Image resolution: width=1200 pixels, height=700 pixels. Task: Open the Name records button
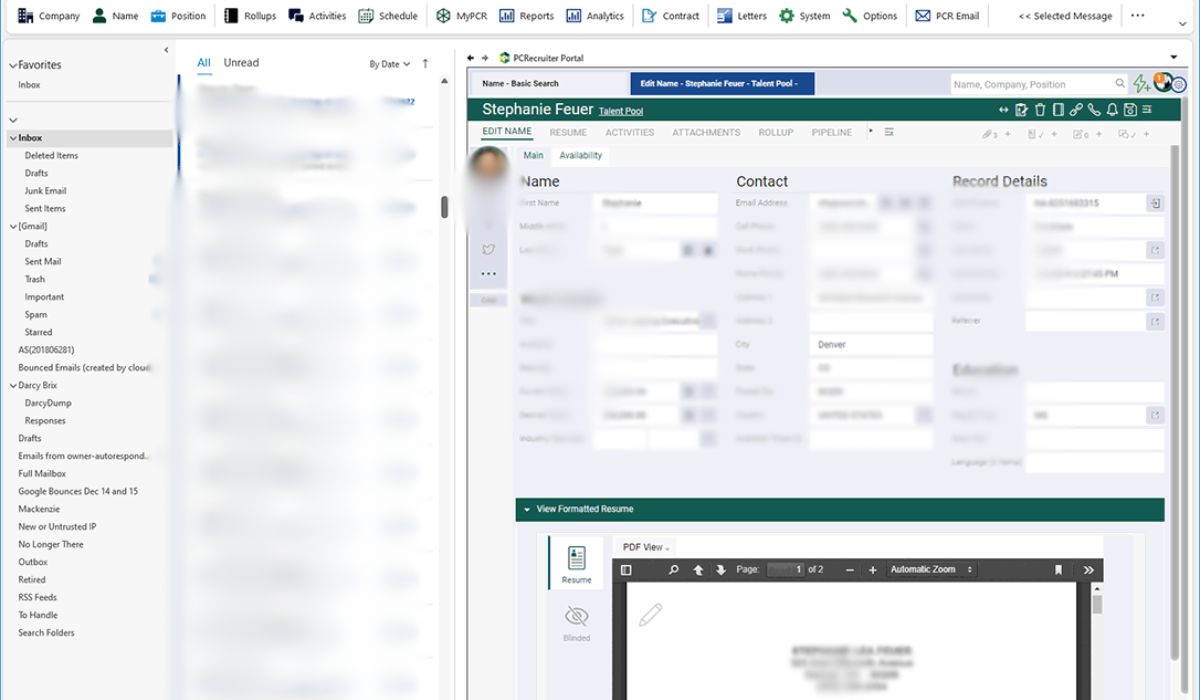[x=115, y=16]
